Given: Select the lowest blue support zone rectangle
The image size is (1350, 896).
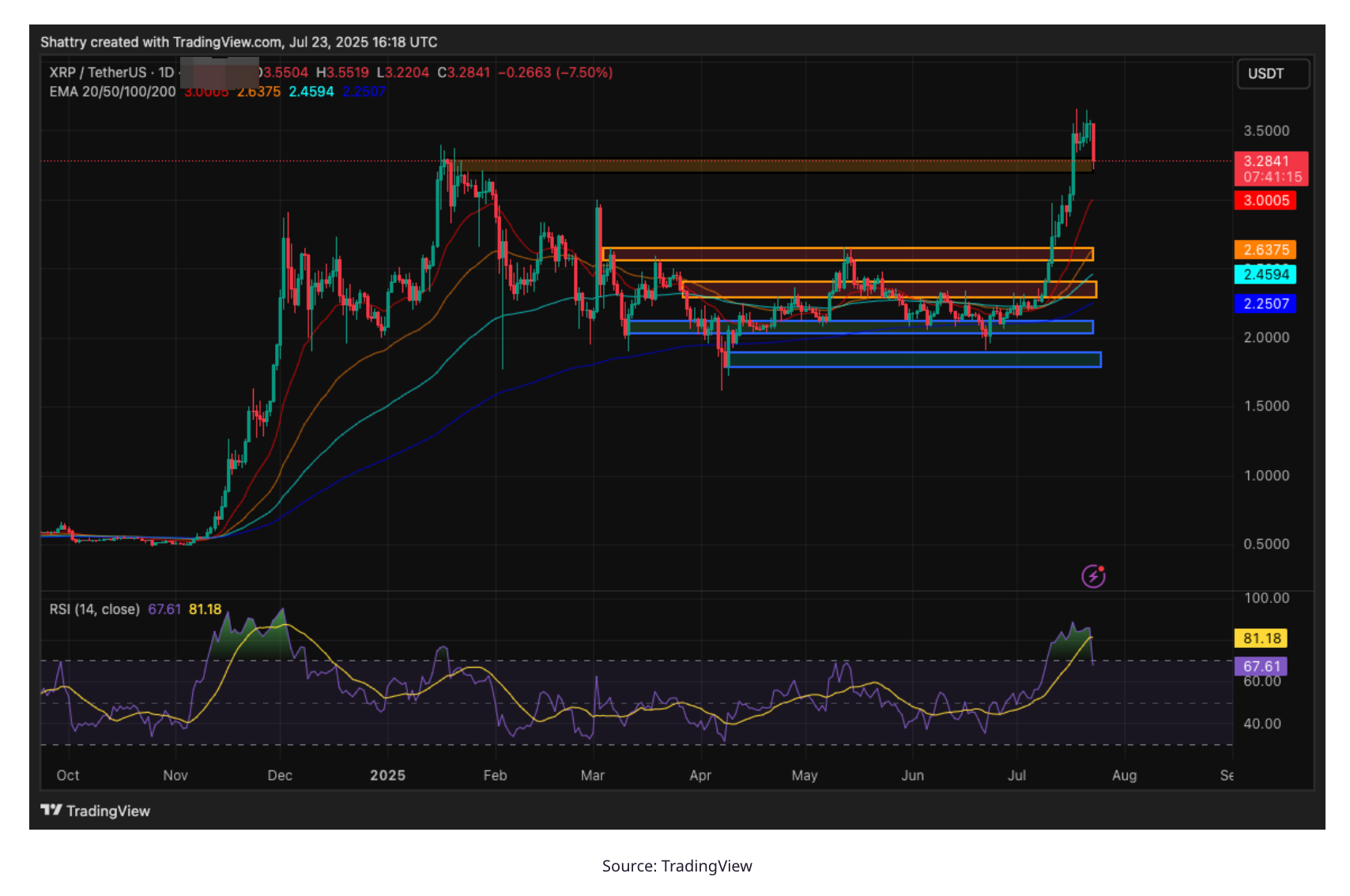Looking at the screenshot, I should click(914, 360).
